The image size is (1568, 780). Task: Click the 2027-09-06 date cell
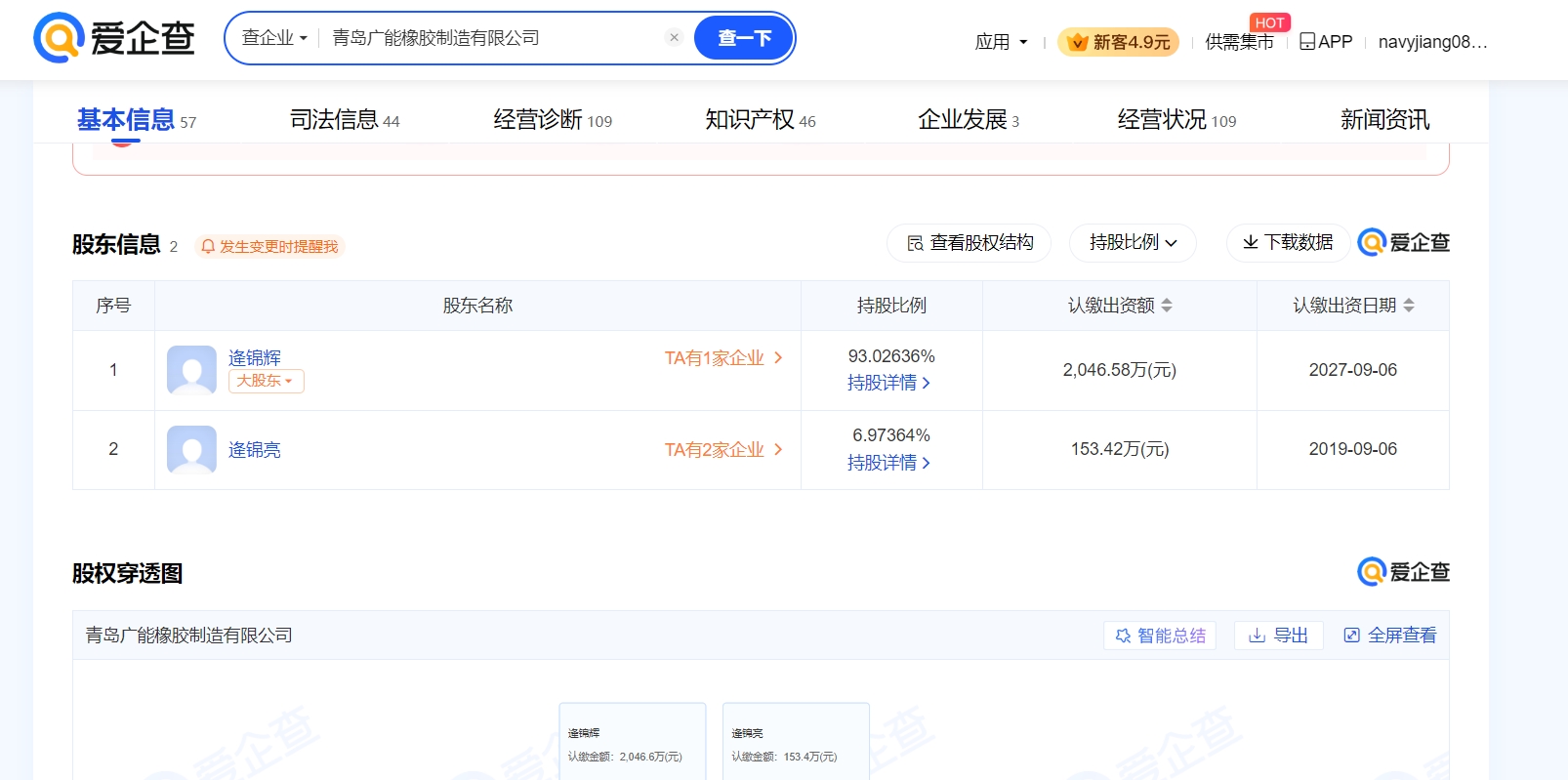coord(1353,370)
